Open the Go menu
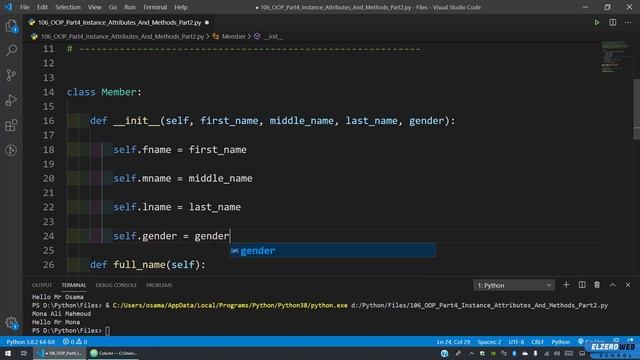 pos(113,7)
